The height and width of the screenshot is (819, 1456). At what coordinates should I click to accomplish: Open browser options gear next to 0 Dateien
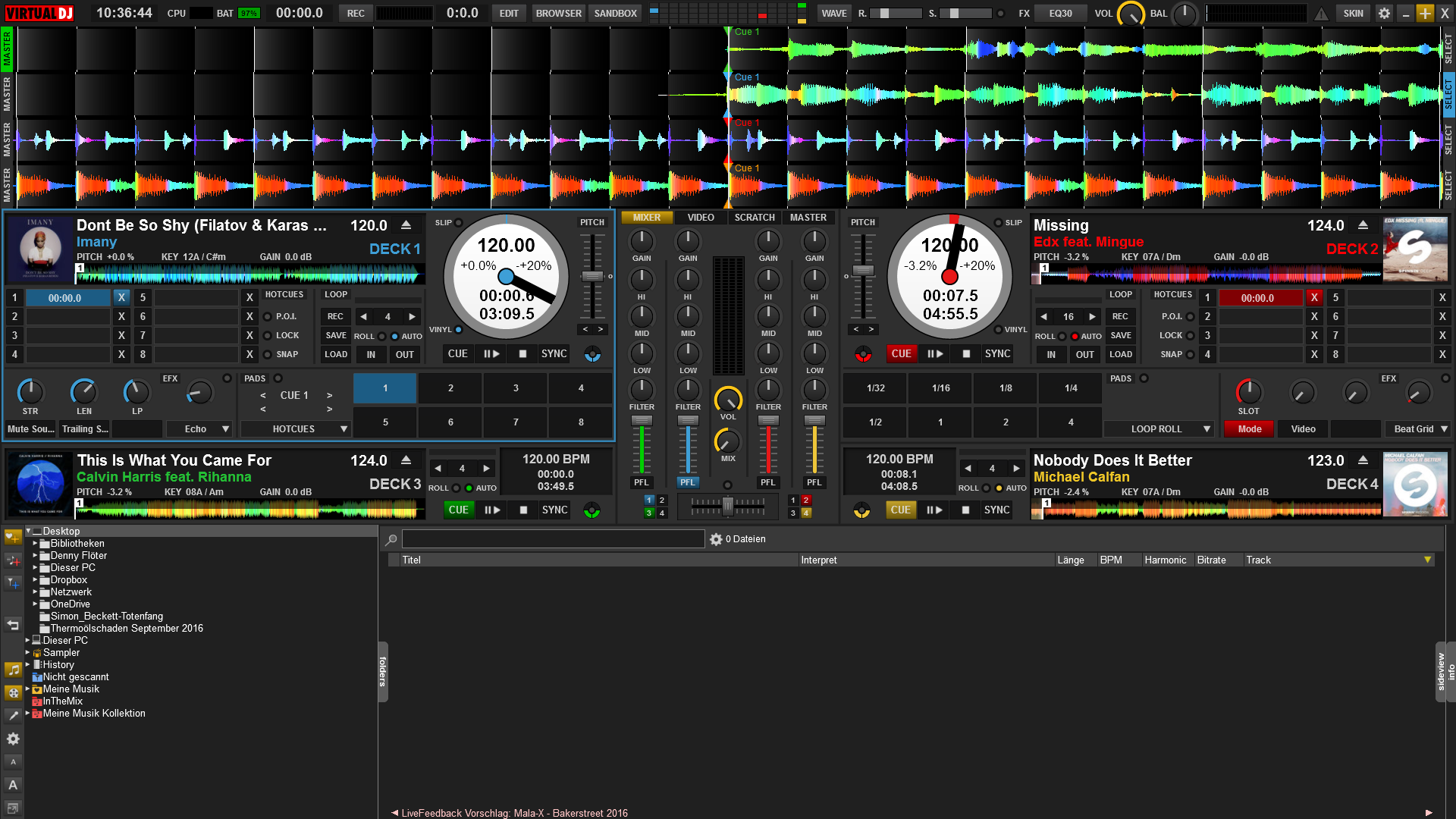(x=716, y=539)
